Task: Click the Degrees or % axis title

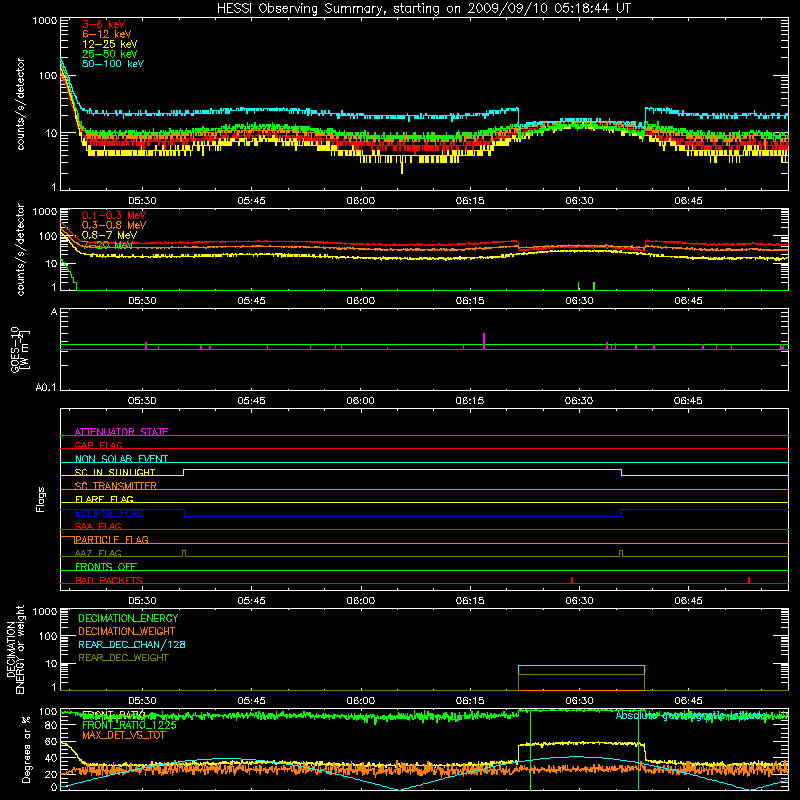Action: [26, 749]
